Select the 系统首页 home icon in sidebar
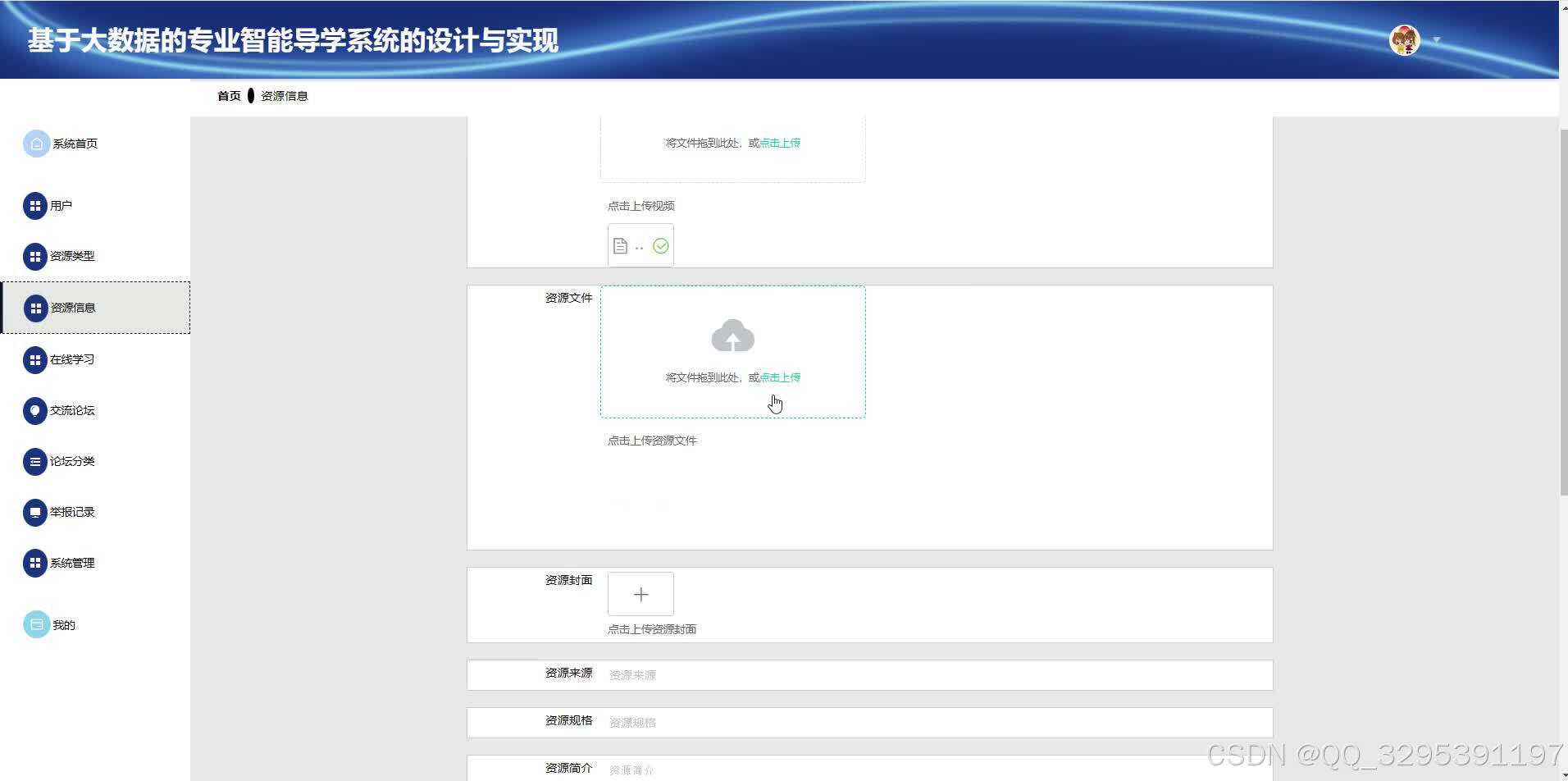1568x781 pixels. click(35, 143)
